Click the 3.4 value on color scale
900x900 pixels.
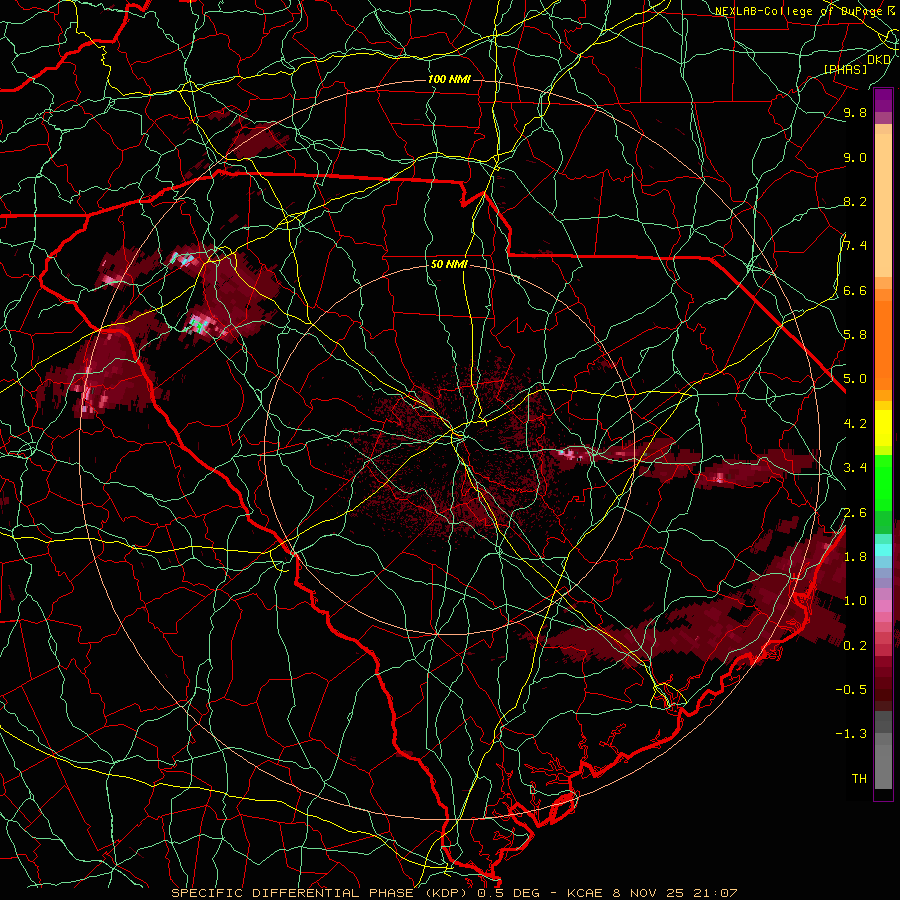[x=855, y=467]
